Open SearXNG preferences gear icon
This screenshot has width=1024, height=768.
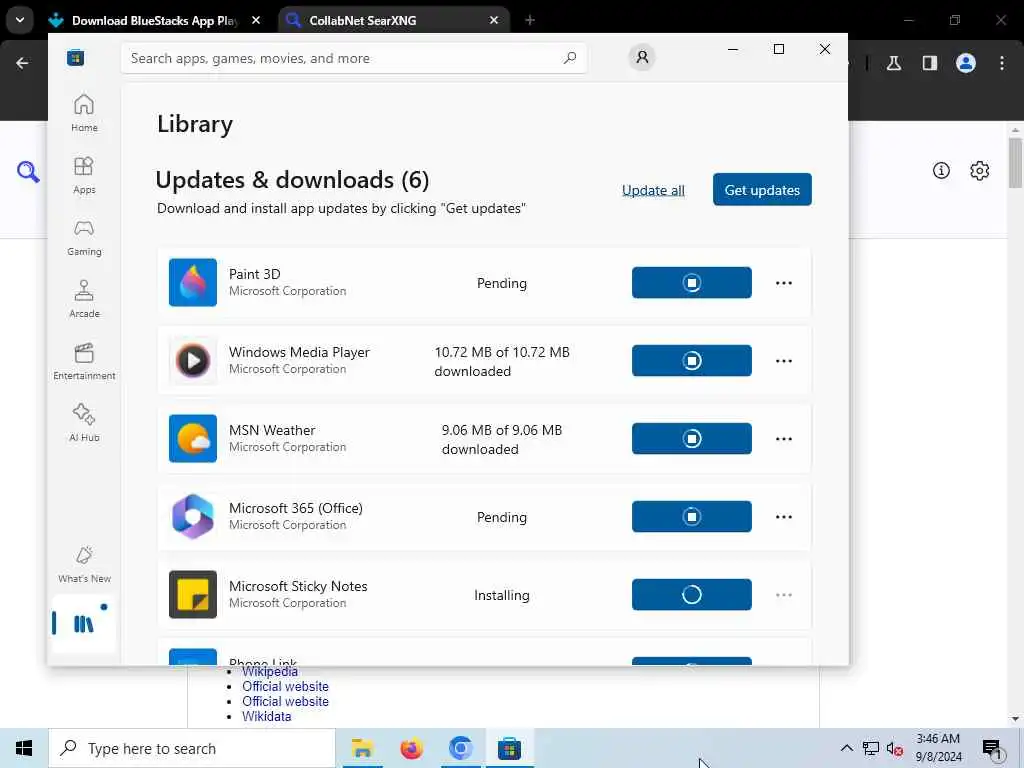coord(980,170)
